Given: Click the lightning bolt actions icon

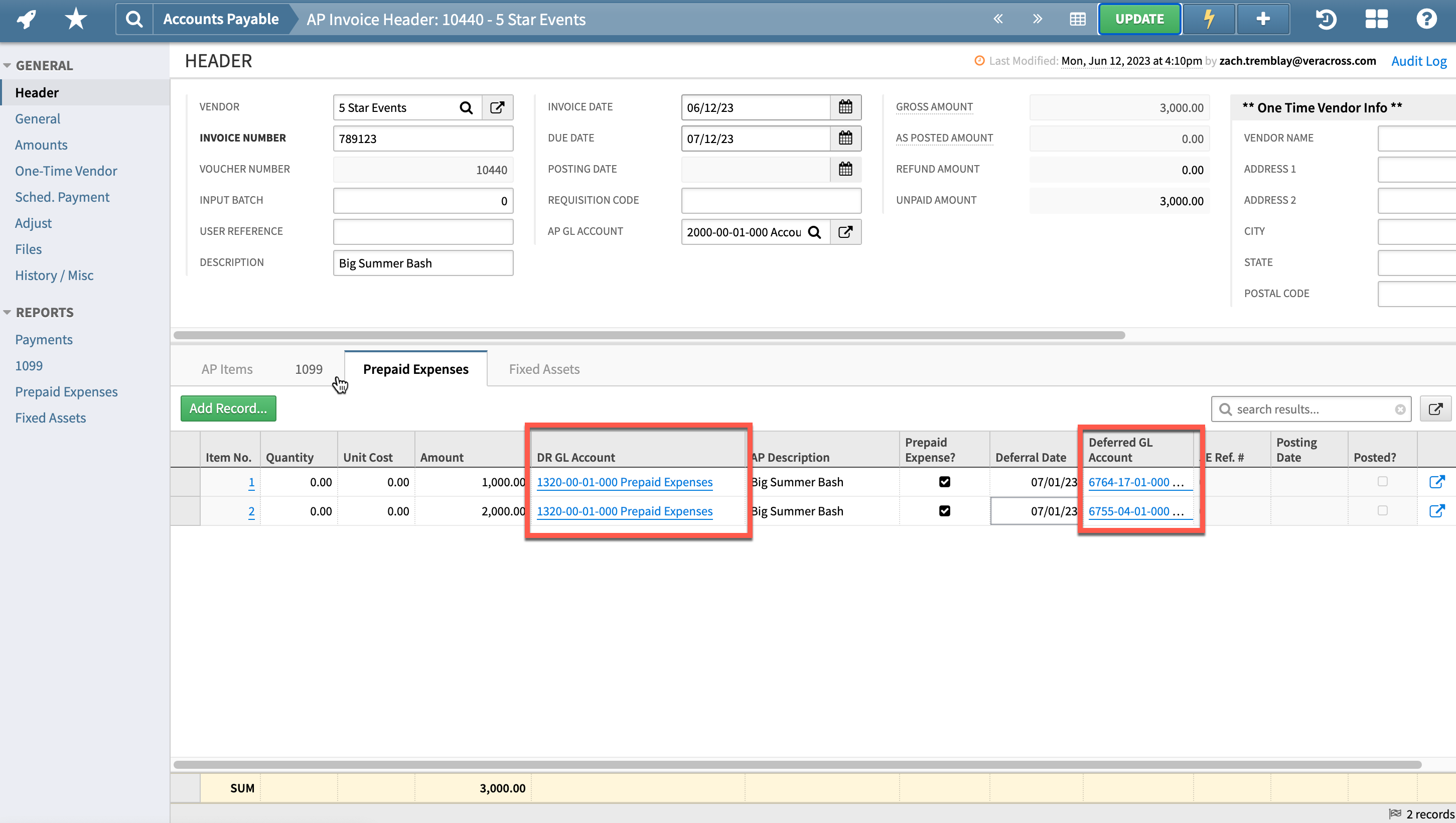Looking at the screenshot, I should coord(1209,19).
